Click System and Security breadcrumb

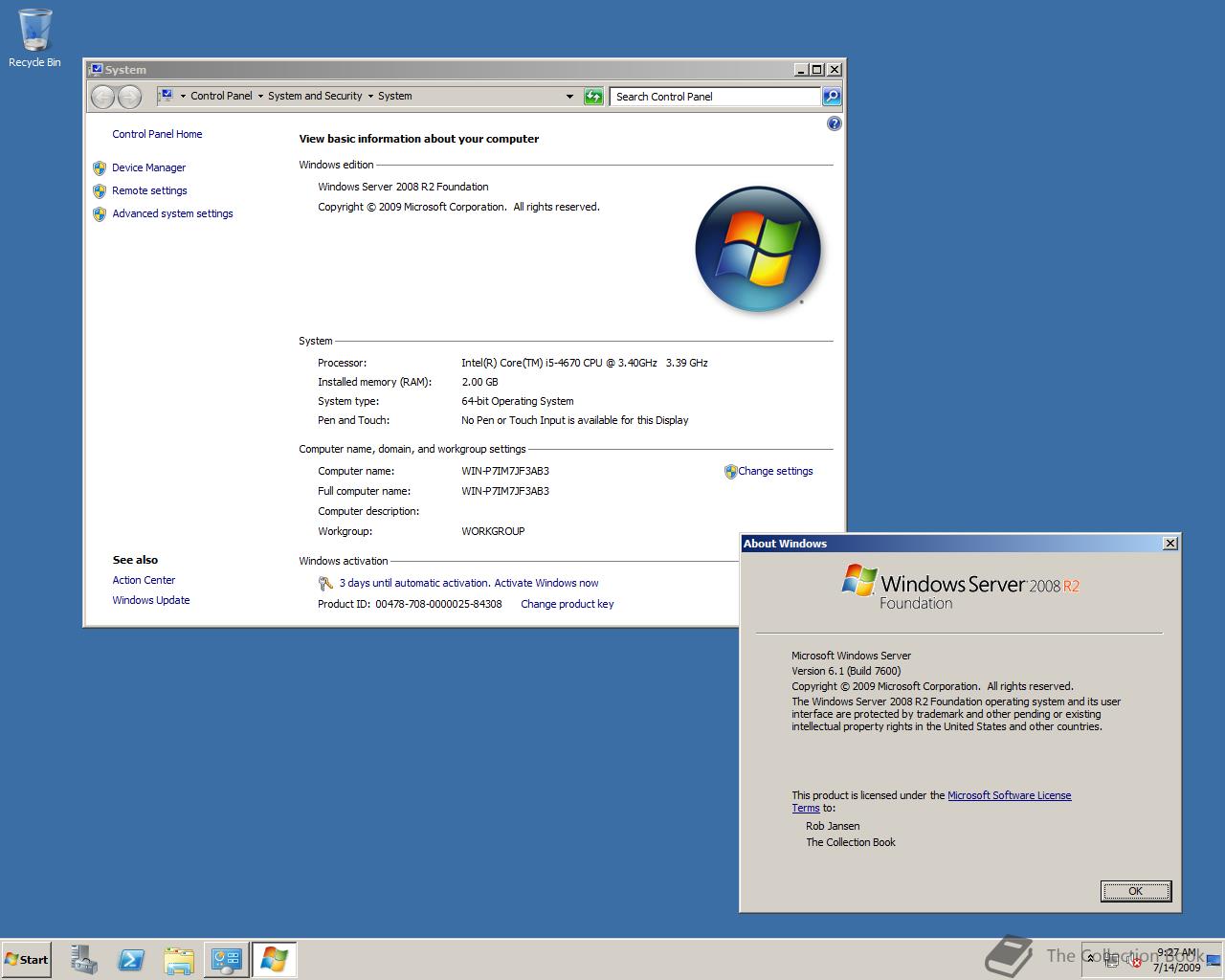315,96
